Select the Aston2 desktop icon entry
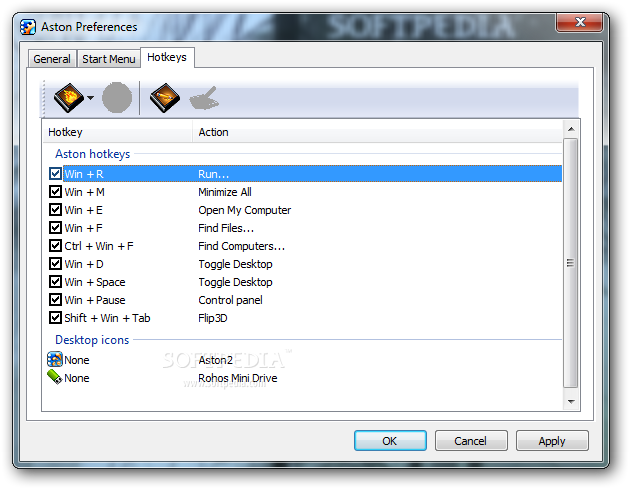This screenshot has width=630, height=489. click(x=215, y=360)
